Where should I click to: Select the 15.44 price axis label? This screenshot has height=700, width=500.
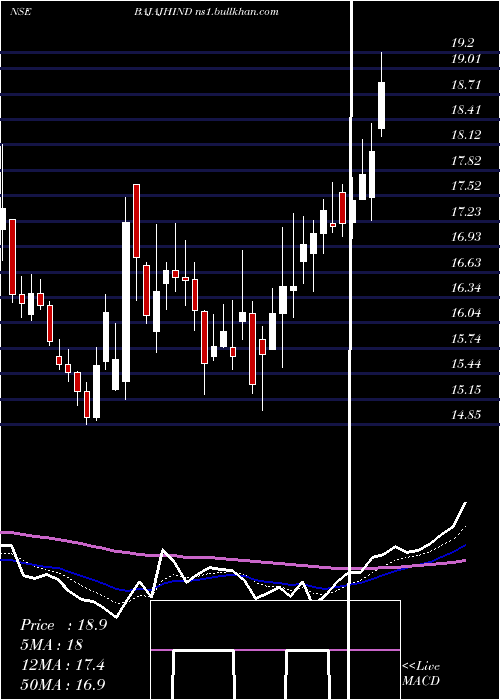(x=466, y=364)
